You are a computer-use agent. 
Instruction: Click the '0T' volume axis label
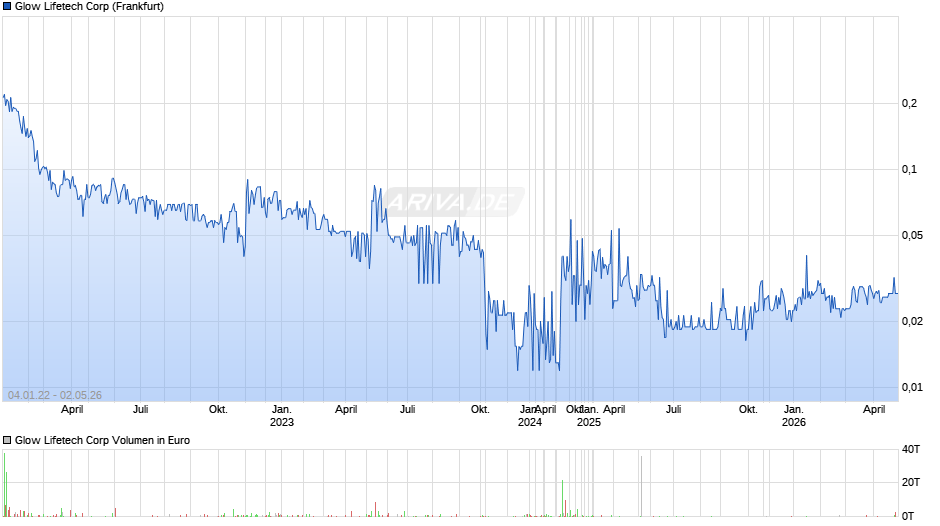(x=908, y=516)
